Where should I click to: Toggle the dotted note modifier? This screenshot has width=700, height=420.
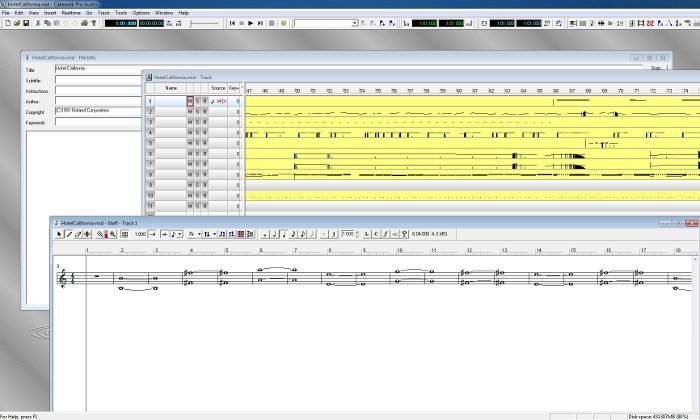[325, 234]
